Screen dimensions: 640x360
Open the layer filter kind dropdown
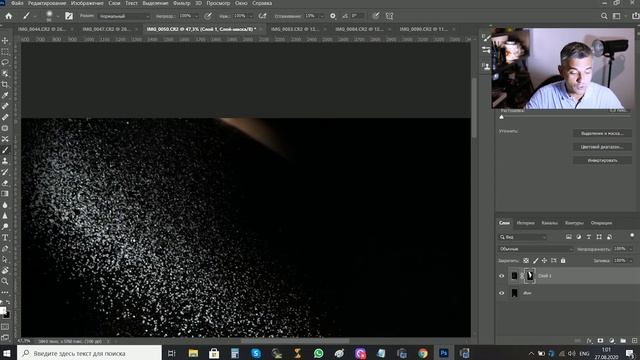(522, 237)
